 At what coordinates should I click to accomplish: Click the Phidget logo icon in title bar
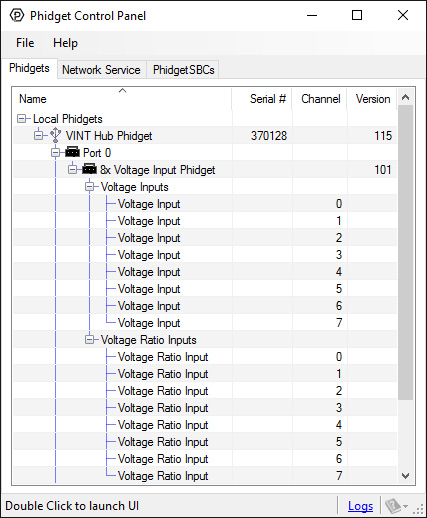[17, 15]
